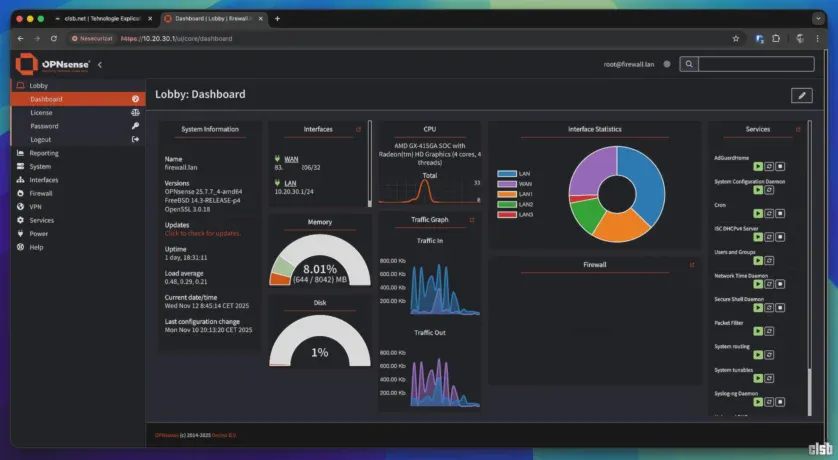This screenshot has width=838, height=460.
Task: Open the Firewall widget link icon
Action: (692, 264)
